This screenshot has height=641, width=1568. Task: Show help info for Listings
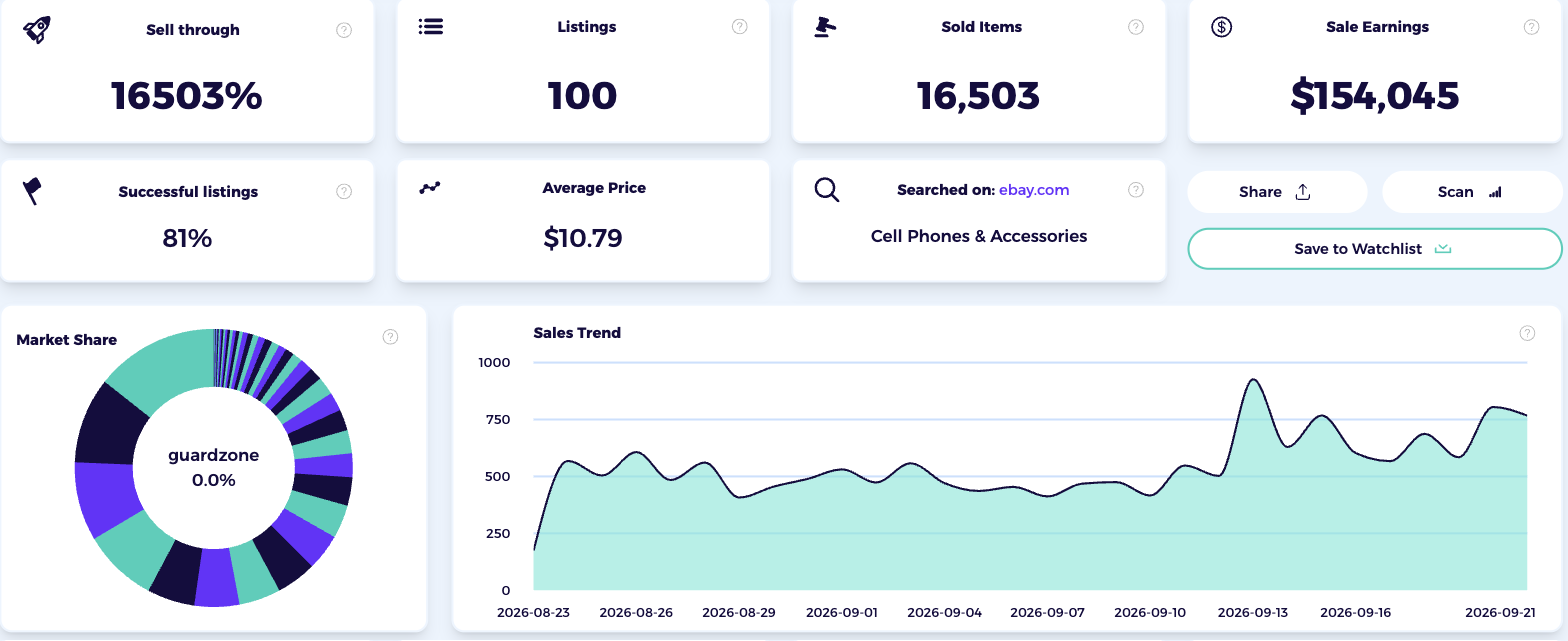point(740,27)
